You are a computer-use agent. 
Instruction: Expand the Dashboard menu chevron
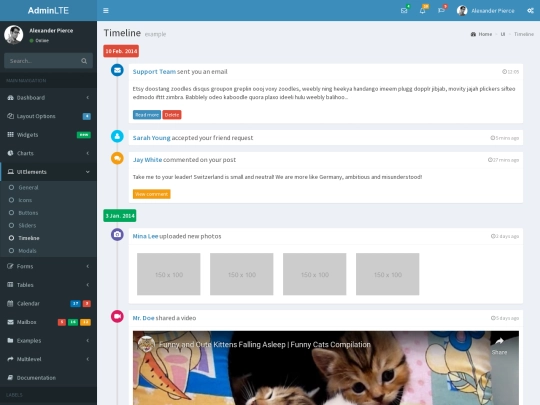pyautogui.click(x=88, y=98)
